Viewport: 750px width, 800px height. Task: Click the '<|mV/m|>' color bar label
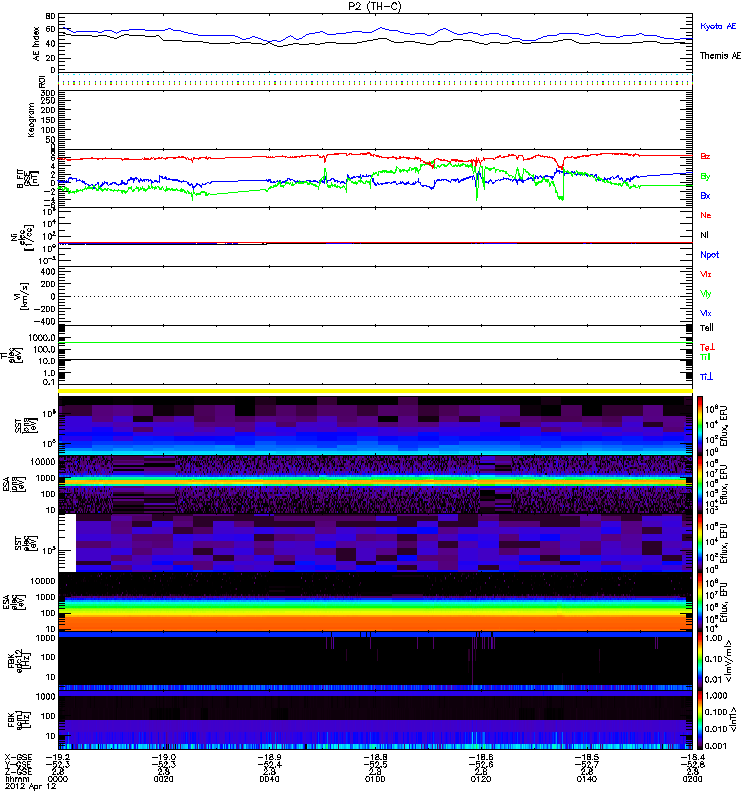pyautogui.click(x=730, y=661)
